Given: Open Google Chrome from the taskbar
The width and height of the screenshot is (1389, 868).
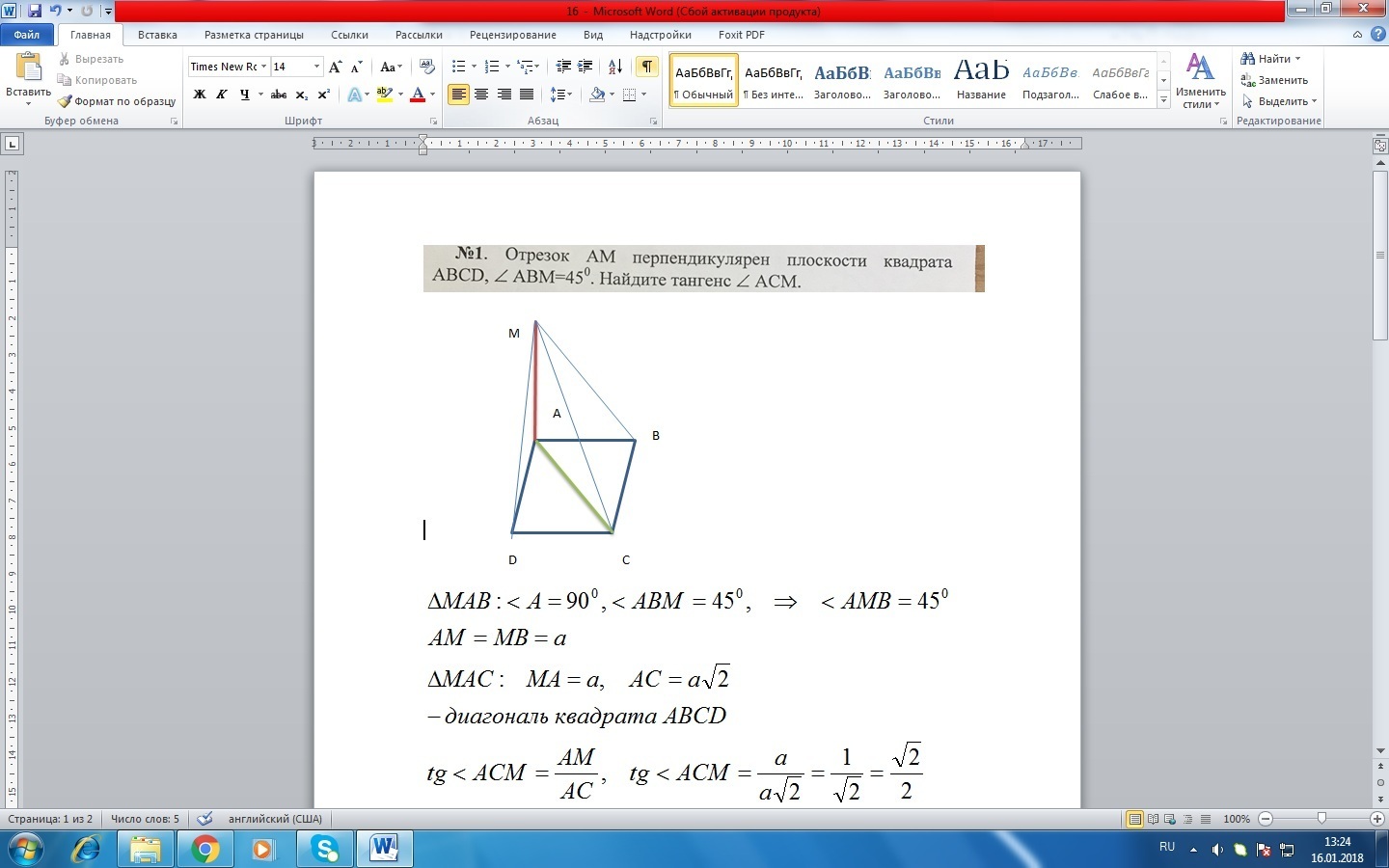Looking at the screenshot, I should (204, 849).
